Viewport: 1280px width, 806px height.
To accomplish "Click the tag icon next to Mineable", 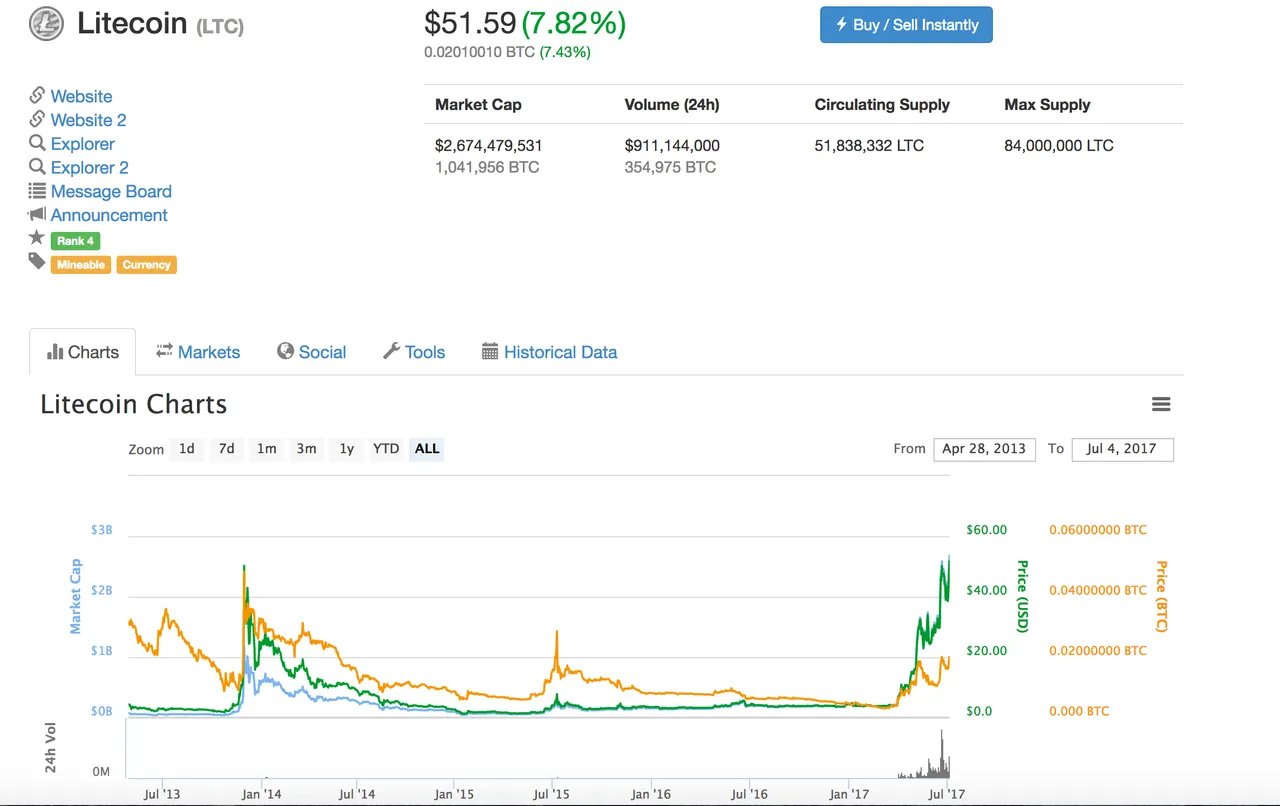I will tap(37, 261).
